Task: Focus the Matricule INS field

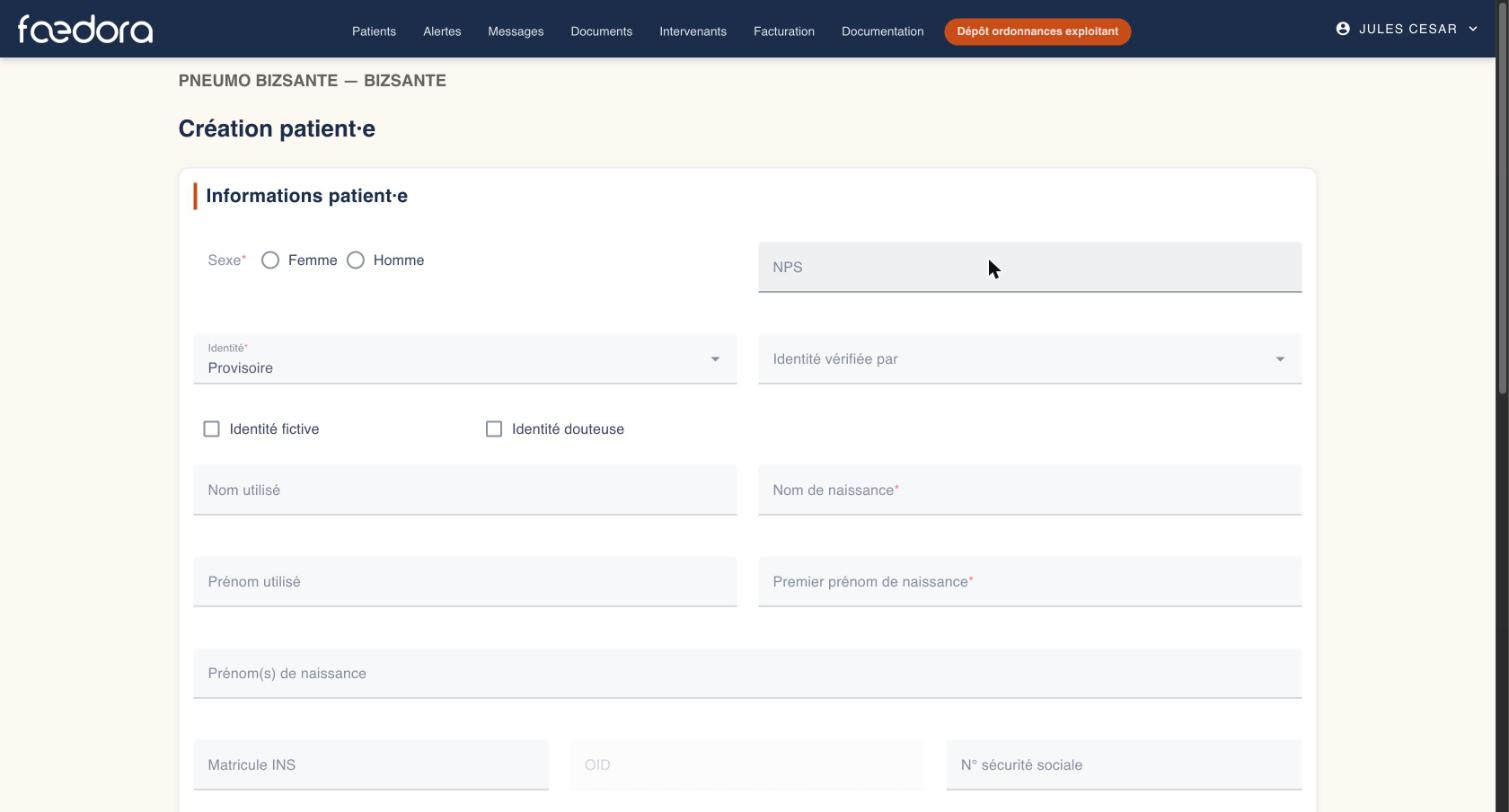Action: click(x=371, y=765)
